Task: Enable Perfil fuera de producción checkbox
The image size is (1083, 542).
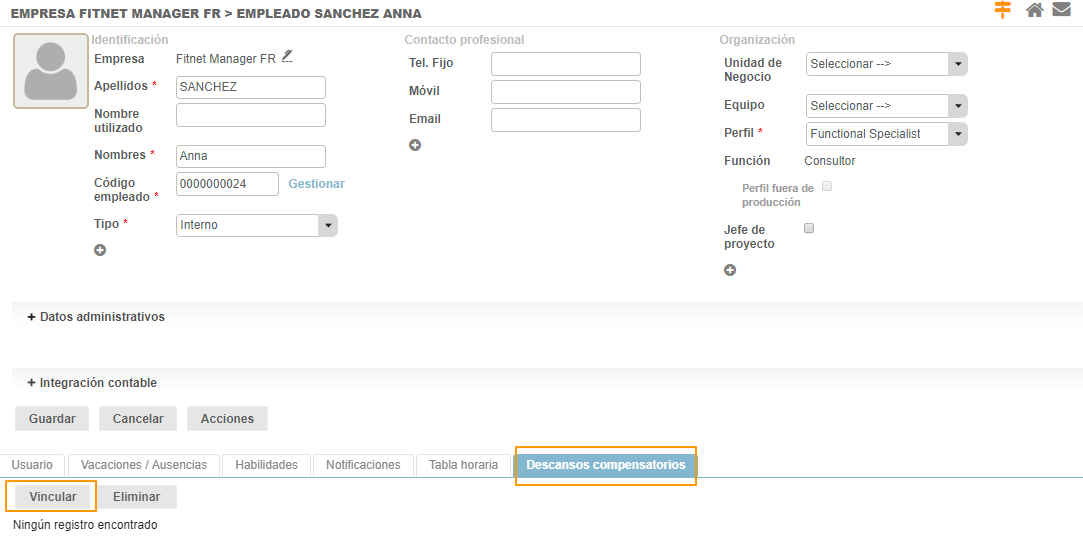Action: (827, 186)
